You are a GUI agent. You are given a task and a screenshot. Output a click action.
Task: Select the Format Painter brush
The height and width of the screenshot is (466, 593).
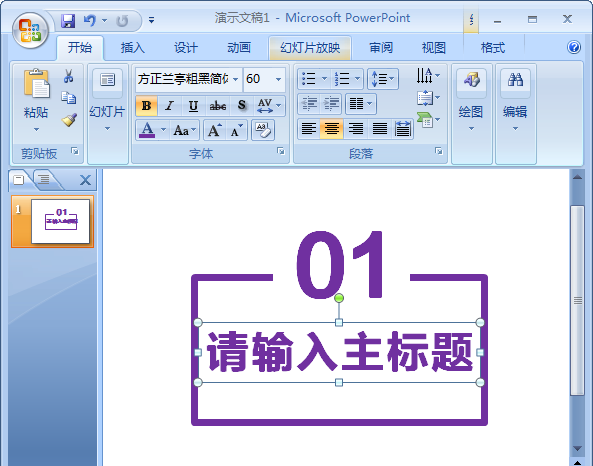coord(69,120)
